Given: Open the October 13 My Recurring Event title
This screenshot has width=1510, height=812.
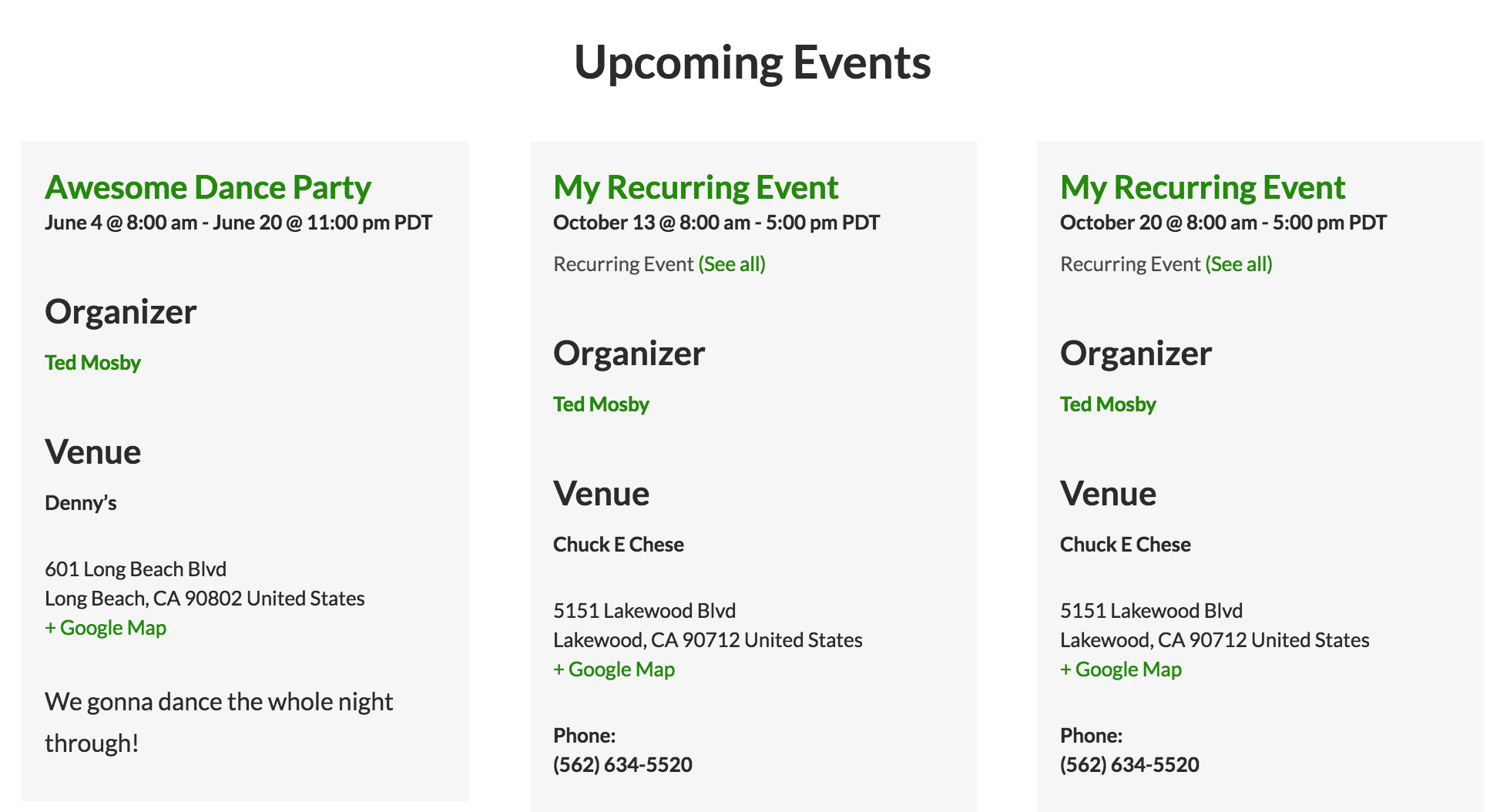Looking at the screenshot, I should 696,187.
